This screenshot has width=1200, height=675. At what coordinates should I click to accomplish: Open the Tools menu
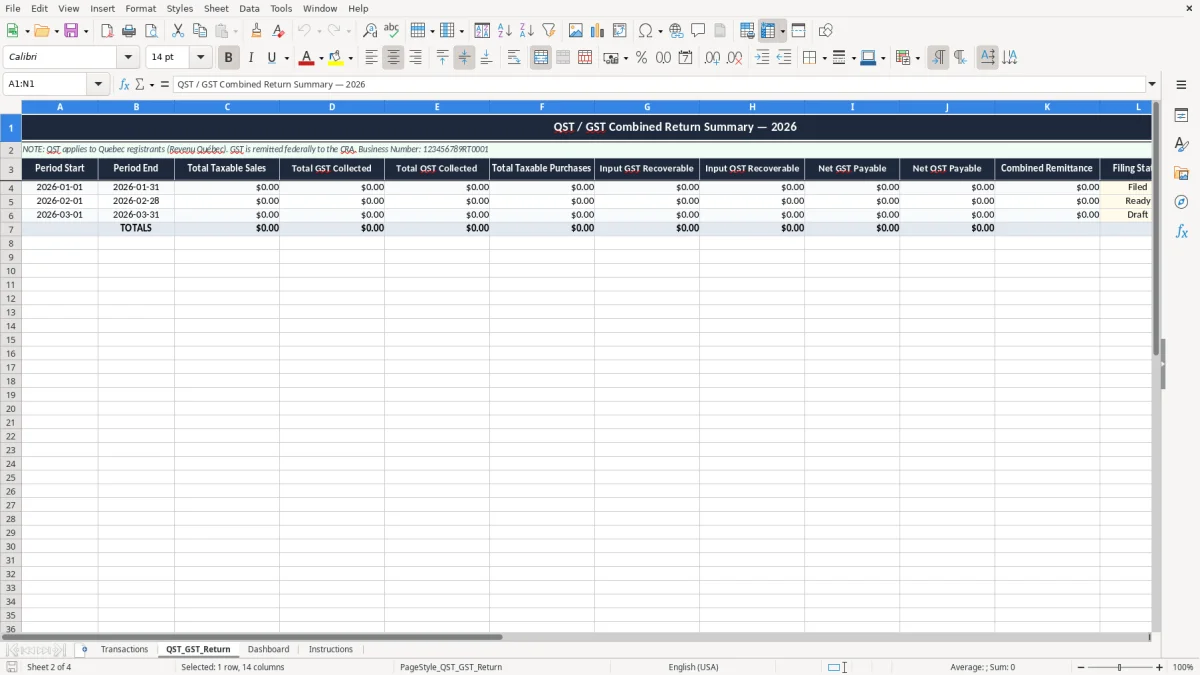[281, 8]
